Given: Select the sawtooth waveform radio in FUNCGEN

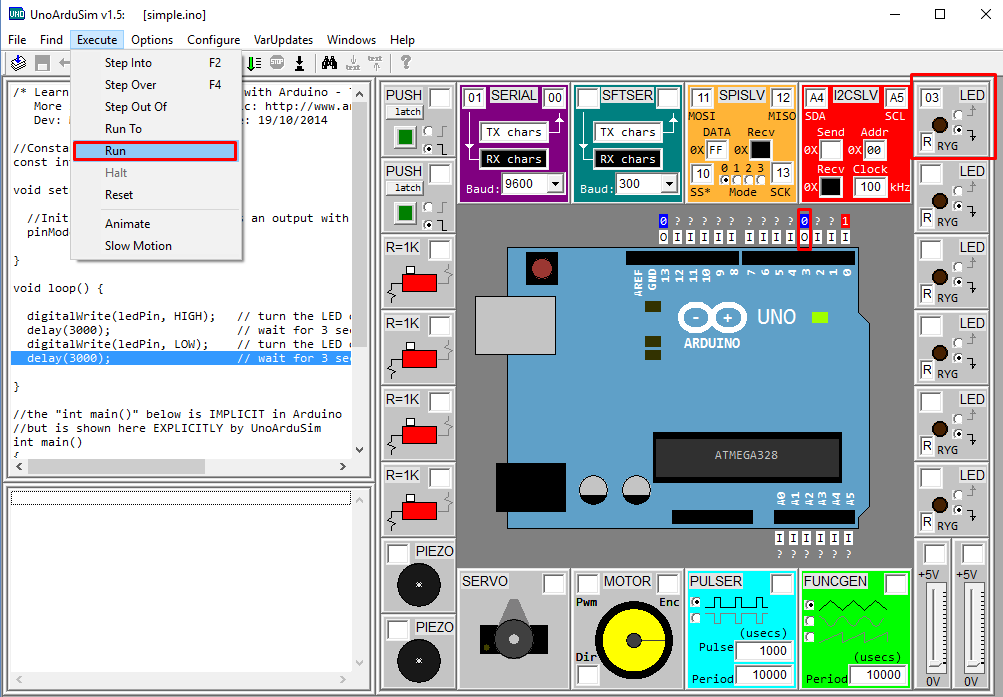Looking at the screenshot, I should (810, 637).
